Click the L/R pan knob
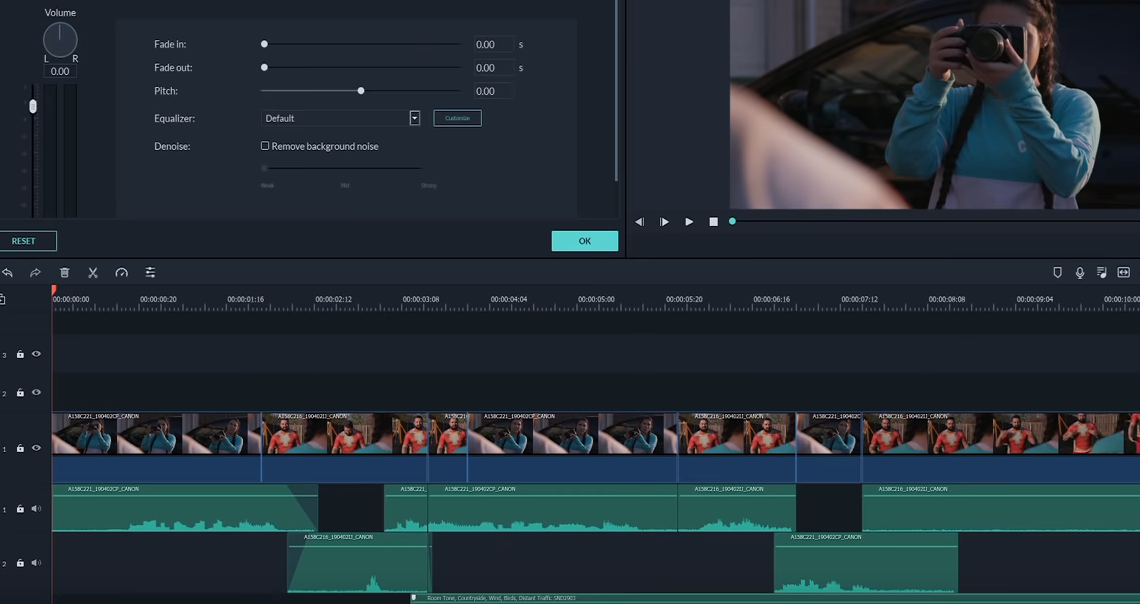This screenshot has height=604, width=1140. (x=60, y=40)
